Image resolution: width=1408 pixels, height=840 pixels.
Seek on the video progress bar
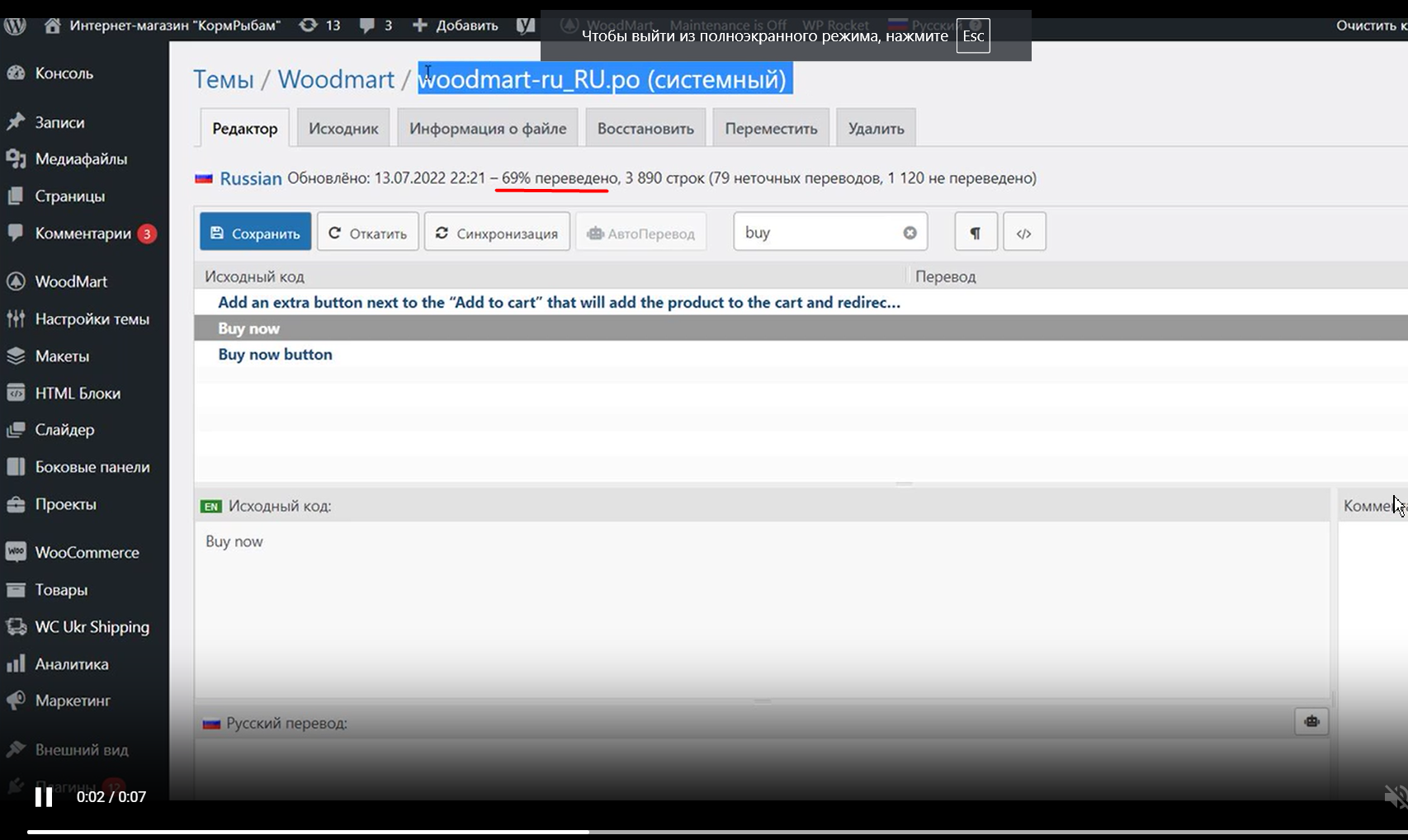click(x=717, y=832)
